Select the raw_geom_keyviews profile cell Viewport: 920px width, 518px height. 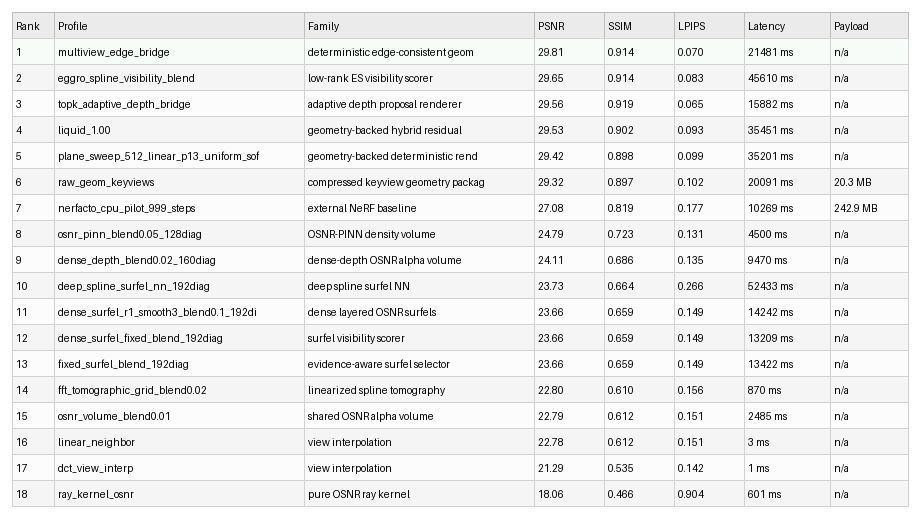180,182
